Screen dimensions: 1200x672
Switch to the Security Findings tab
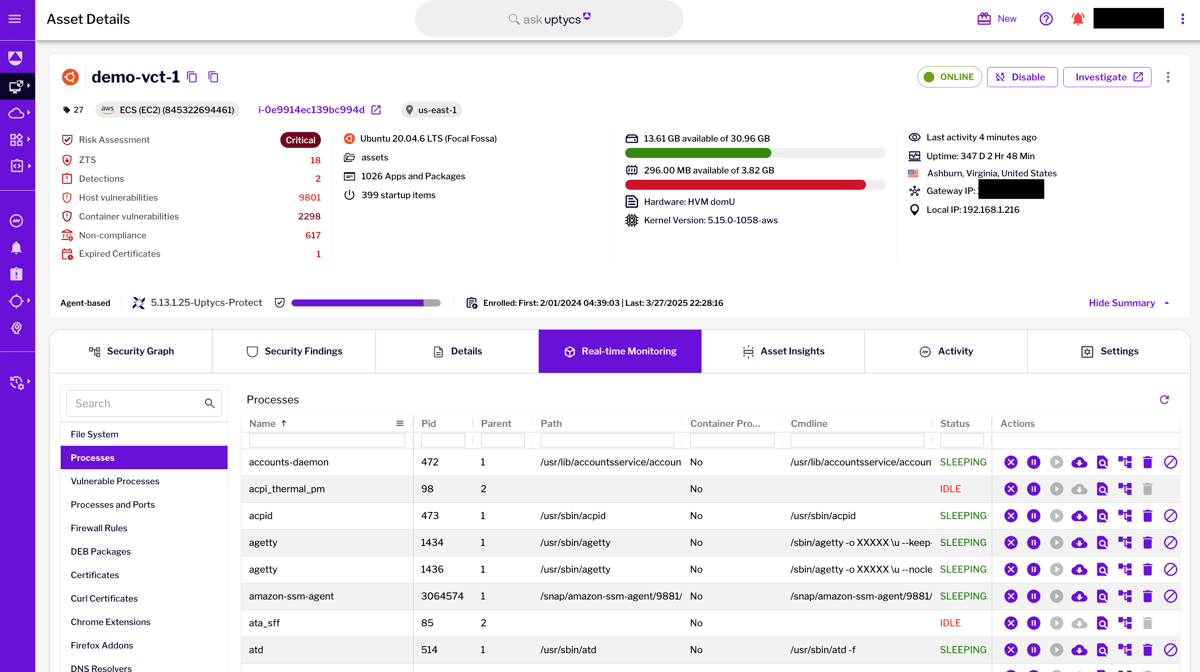click(294, 352)
